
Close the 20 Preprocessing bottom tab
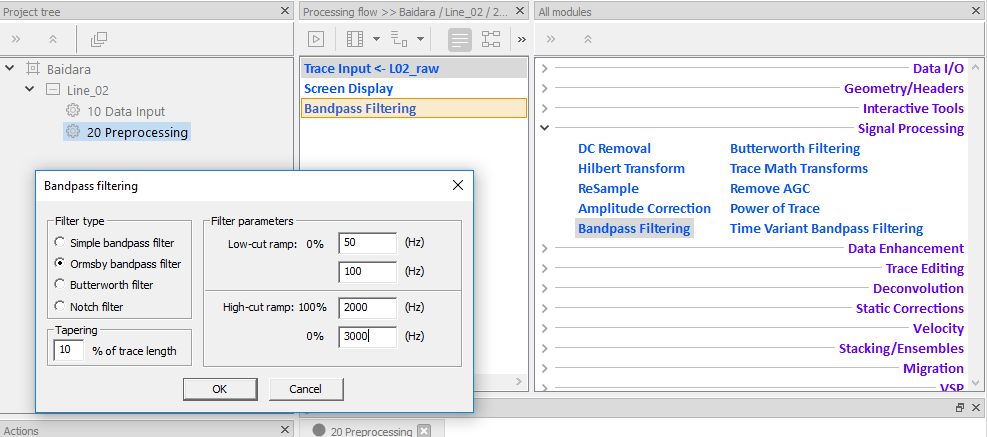[424, 431]
